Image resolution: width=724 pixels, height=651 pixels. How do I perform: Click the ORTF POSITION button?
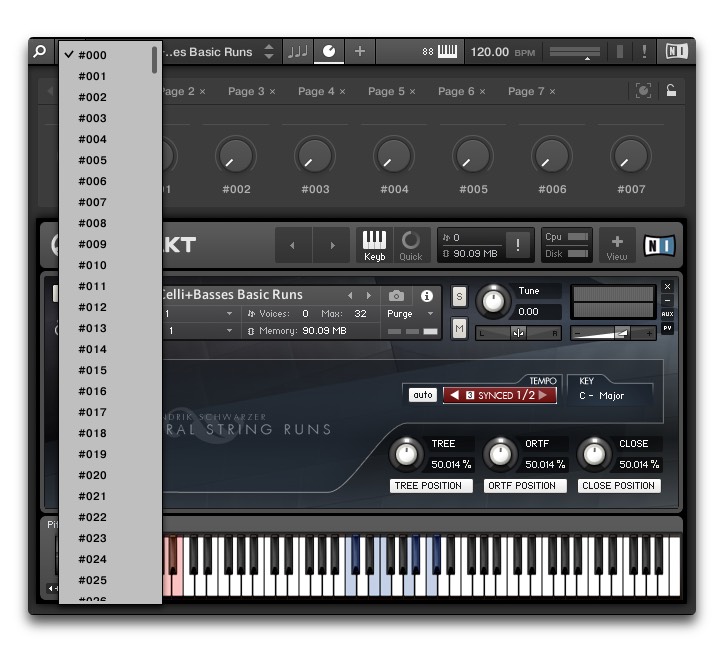(x=525, y=486)
